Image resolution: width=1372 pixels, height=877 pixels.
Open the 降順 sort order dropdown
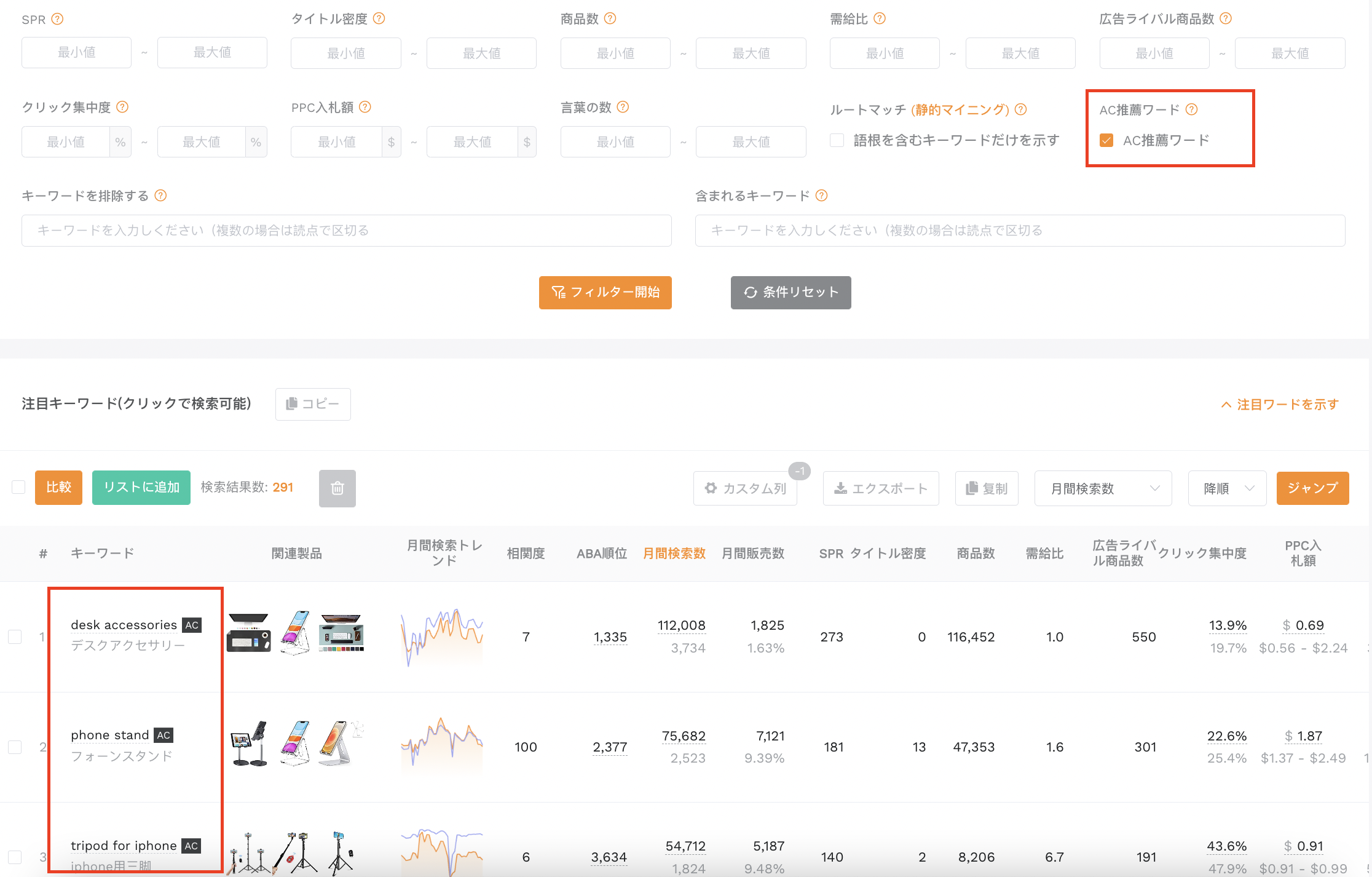[x=1227, y=488]
